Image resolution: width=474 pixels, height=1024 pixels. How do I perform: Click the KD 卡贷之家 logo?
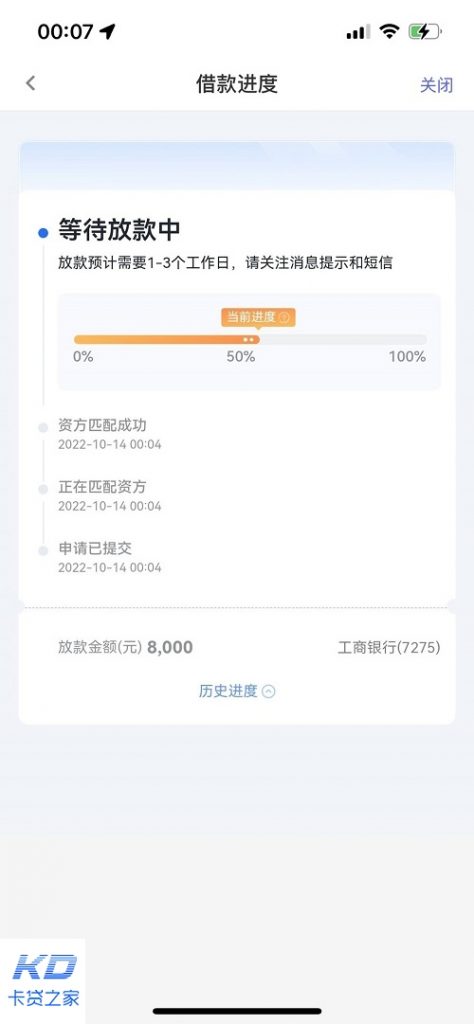[x=43, y=980]
